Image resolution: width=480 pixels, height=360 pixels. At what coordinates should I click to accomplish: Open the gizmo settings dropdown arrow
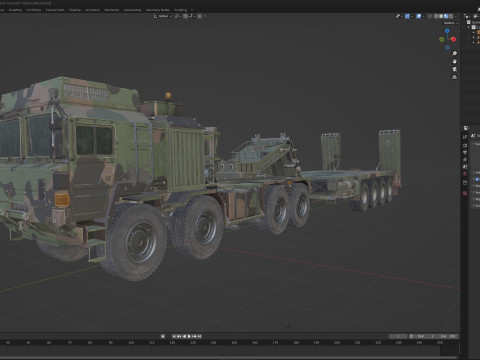412,16
